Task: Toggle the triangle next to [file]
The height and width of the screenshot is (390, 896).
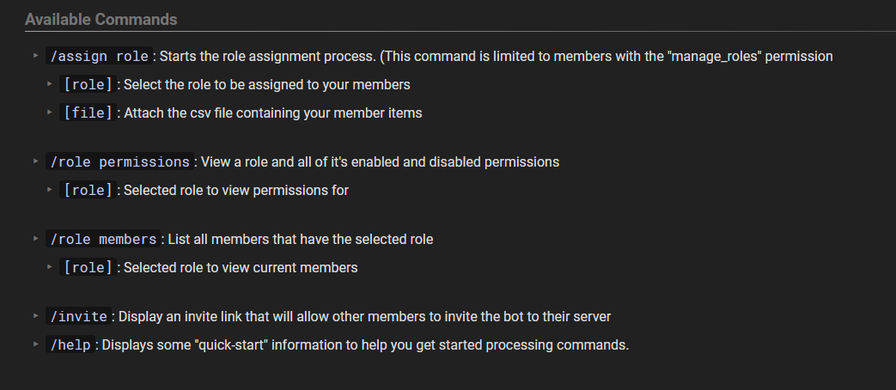Action: [50, 112]
